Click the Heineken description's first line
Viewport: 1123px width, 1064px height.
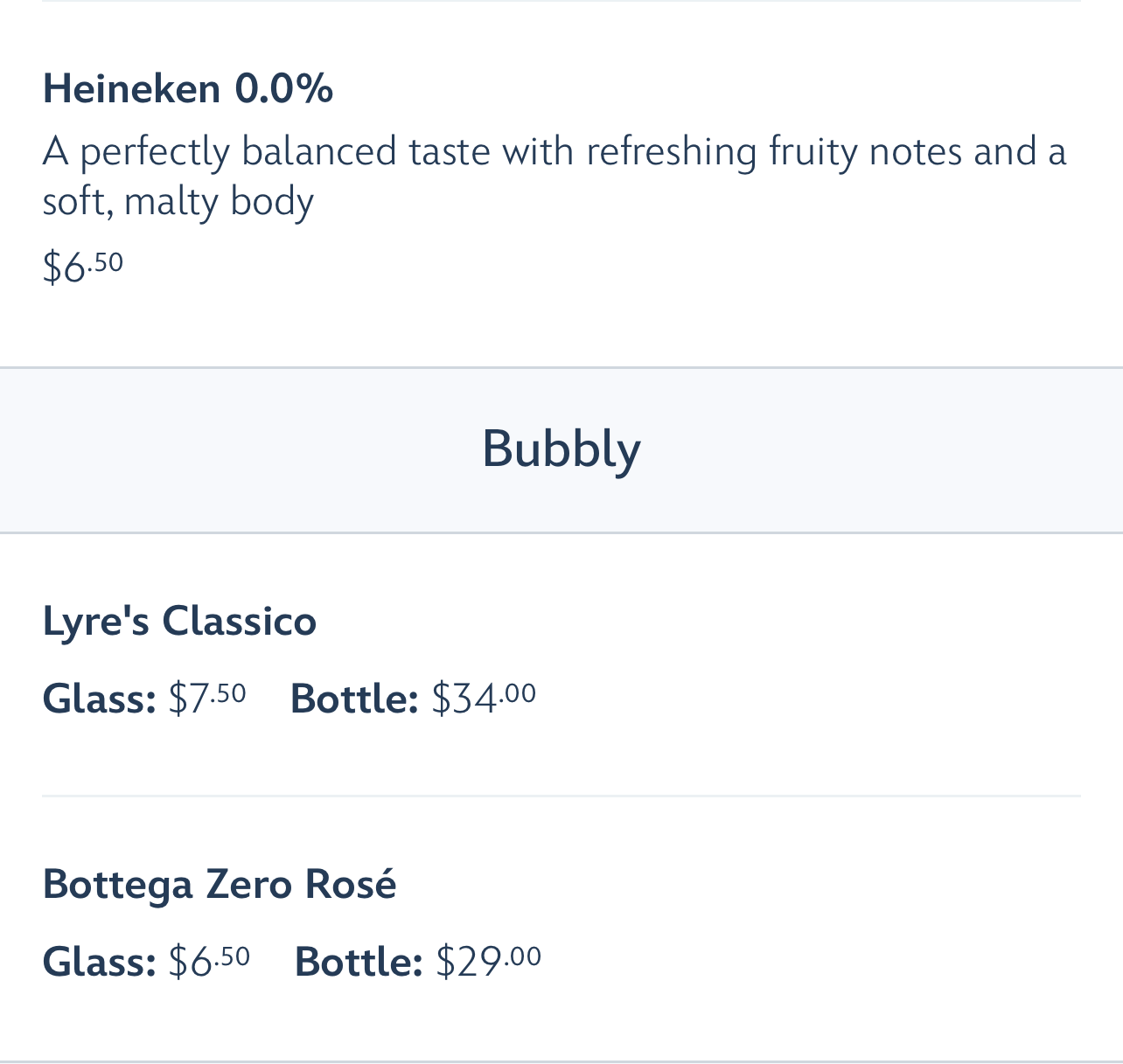555,151
